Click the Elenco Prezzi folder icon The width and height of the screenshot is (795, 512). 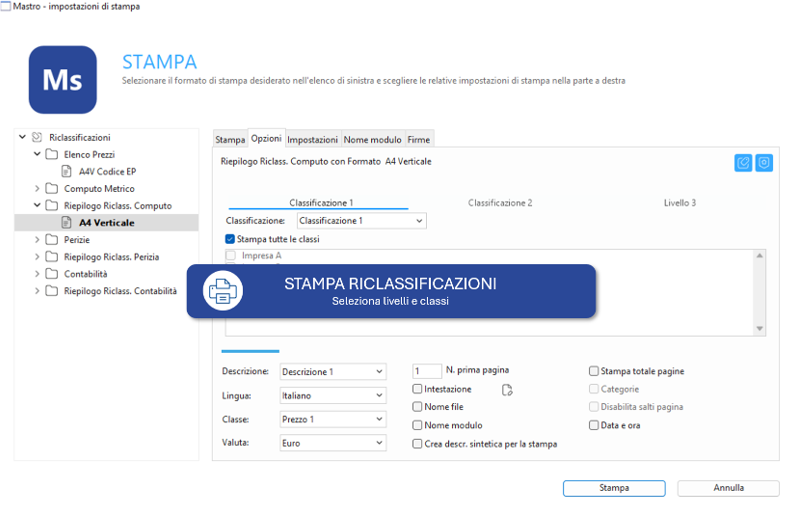52,154
